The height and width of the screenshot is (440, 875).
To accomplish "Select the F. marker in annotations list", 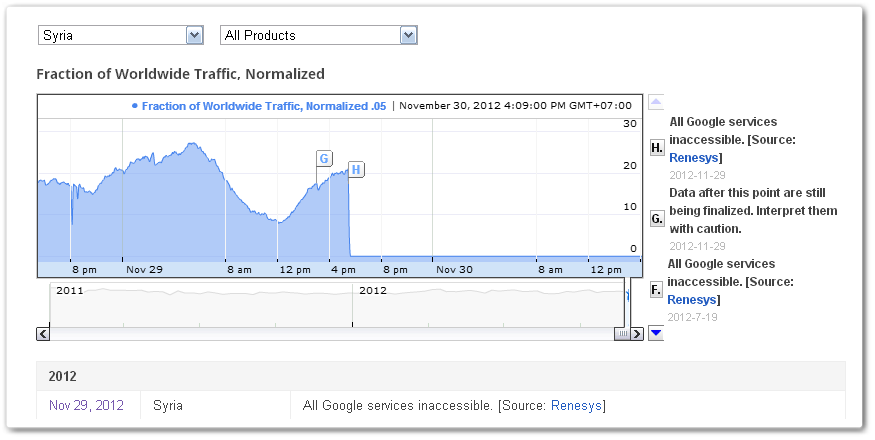I will pyautogui.click(x=656, y=290).
